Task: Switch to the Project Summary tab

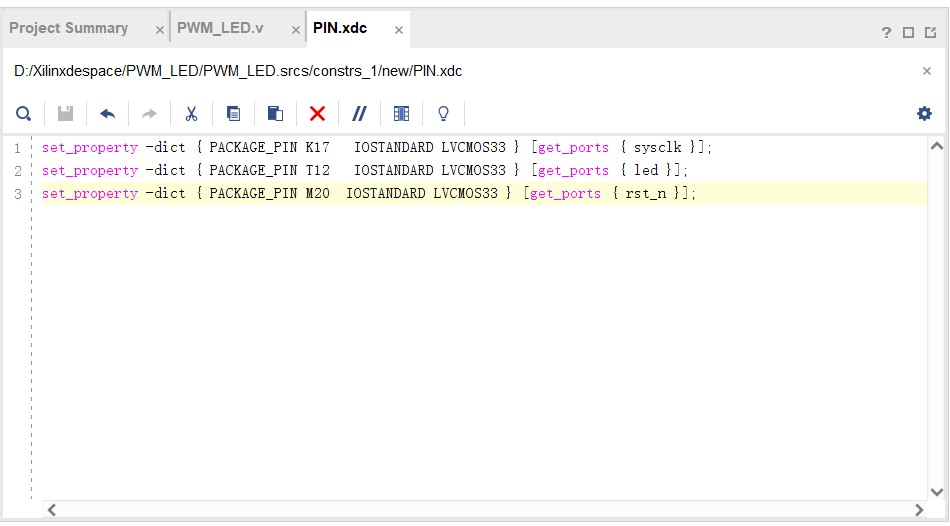Action: [69, 28]
